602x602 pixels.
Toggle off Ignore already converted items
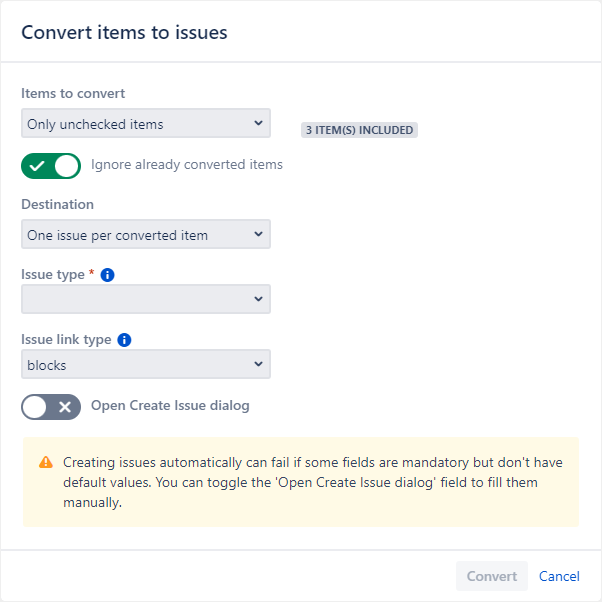tap(51, 165)
